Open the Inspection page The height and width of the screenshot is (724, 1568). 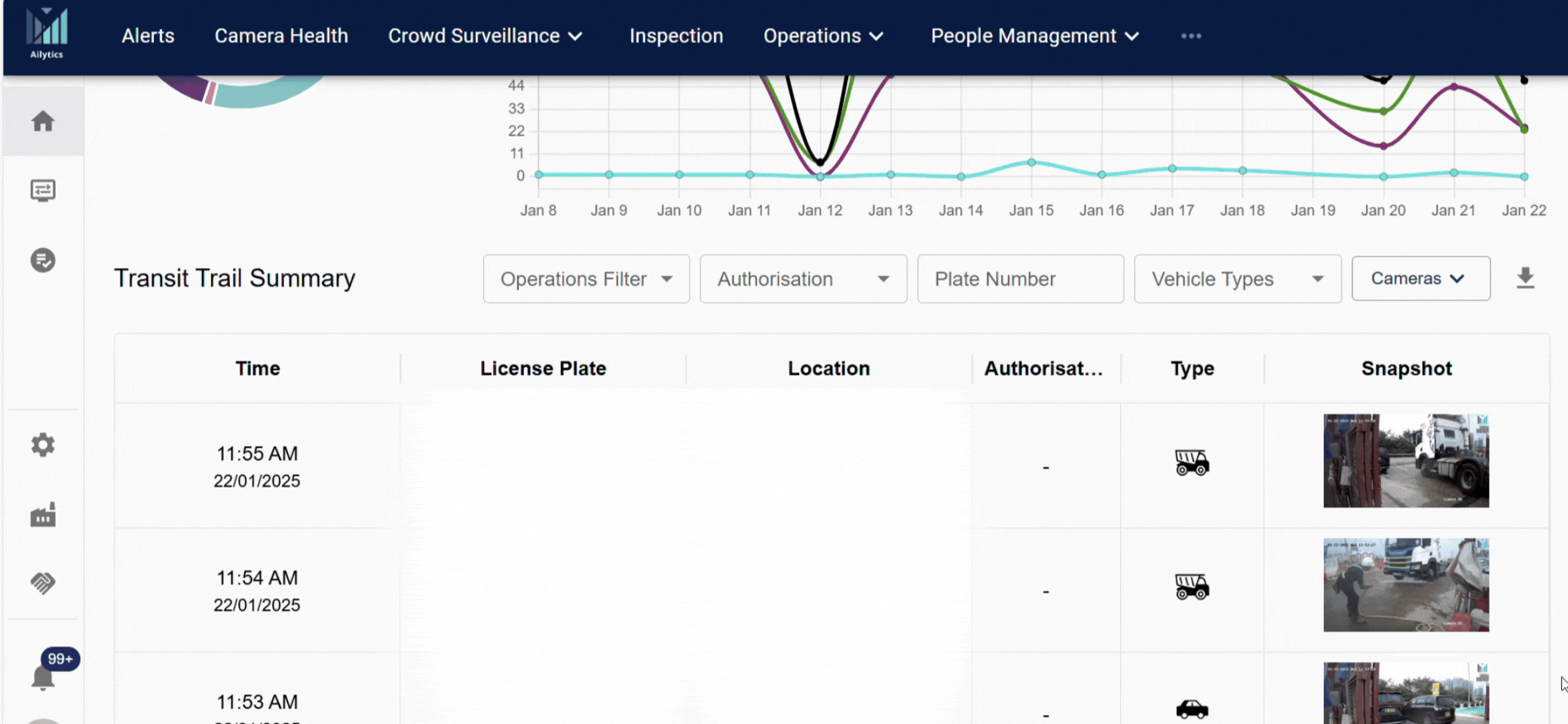click(676, 36)
